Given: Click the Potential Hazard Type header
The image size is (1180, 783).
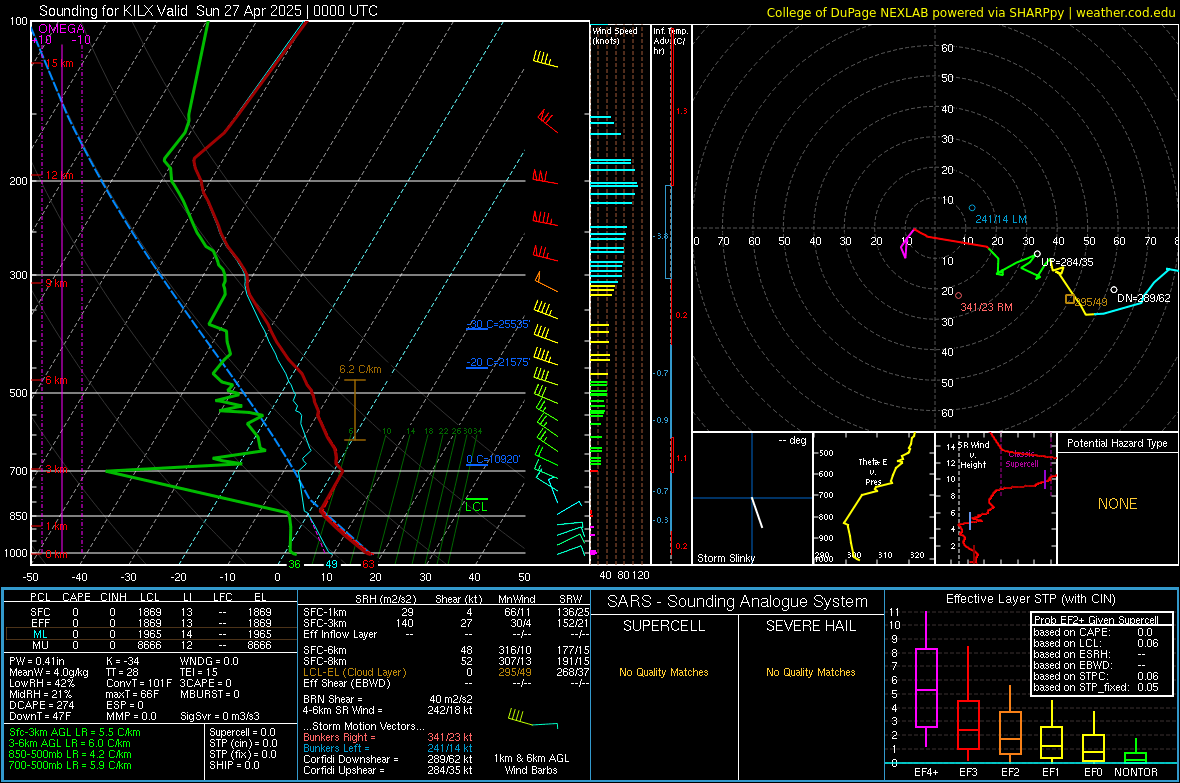Looking at the screenshot, I should tap(1118, 443).
